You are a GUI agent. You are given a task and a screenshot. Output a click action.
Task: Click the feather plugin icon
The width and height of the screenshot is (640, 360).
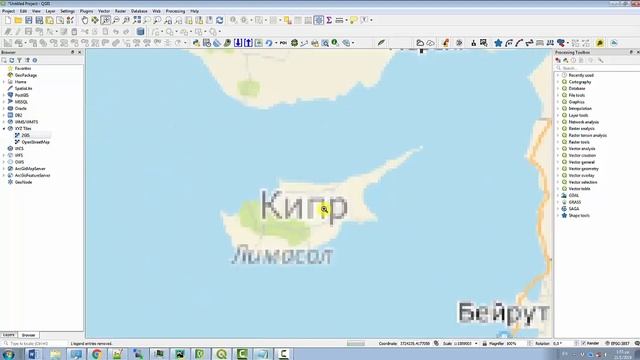(x=381, y=43)
